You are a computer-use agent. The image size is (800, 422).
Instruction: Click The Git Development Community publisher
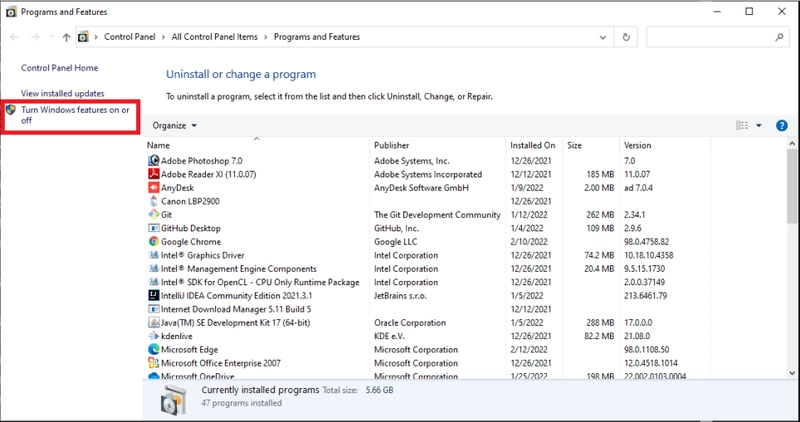pyautogui.click(x=437, y=215)
